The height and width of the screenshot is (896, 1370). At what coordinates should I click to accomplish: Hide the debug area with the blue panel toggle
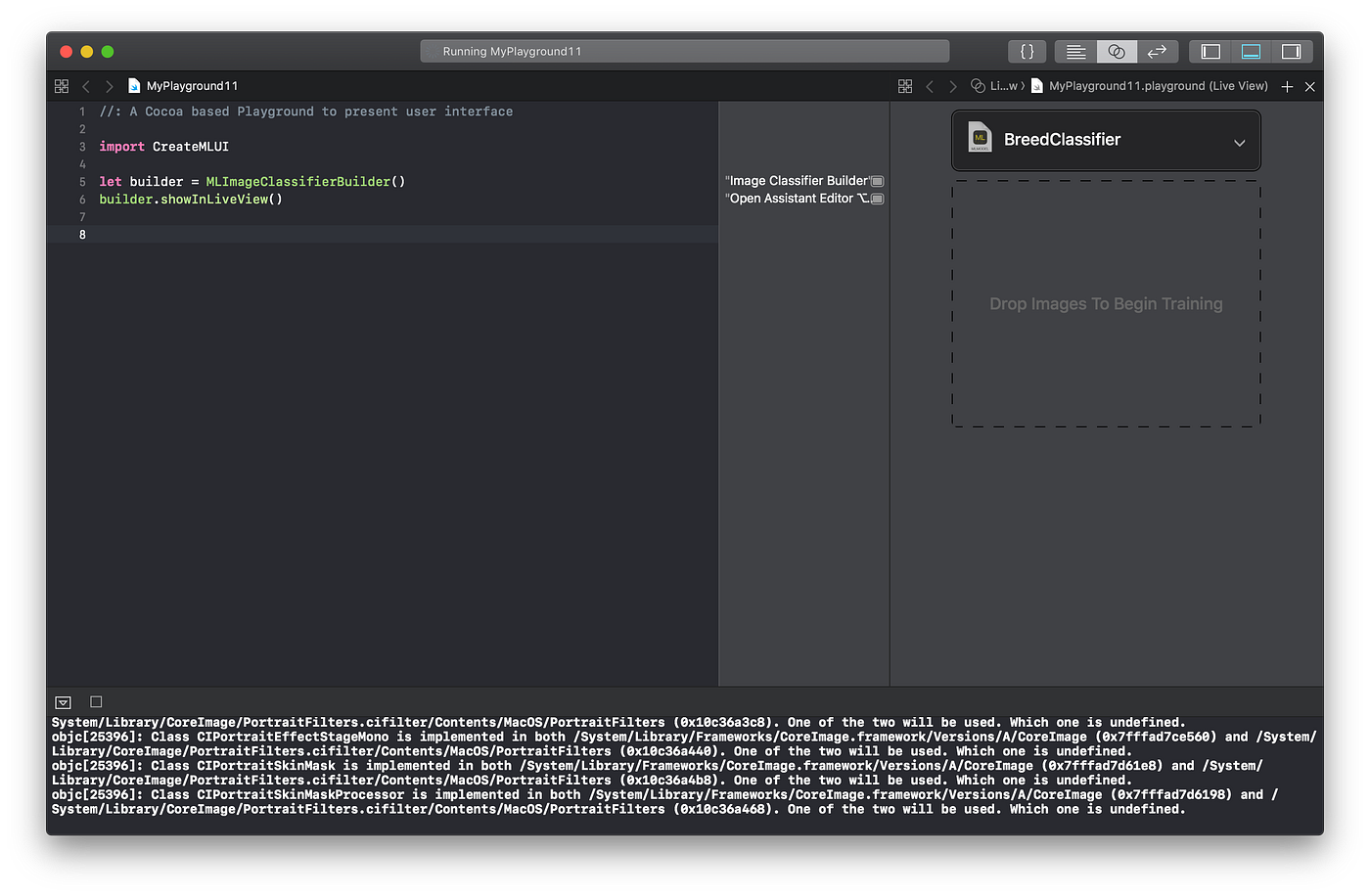1251,51
